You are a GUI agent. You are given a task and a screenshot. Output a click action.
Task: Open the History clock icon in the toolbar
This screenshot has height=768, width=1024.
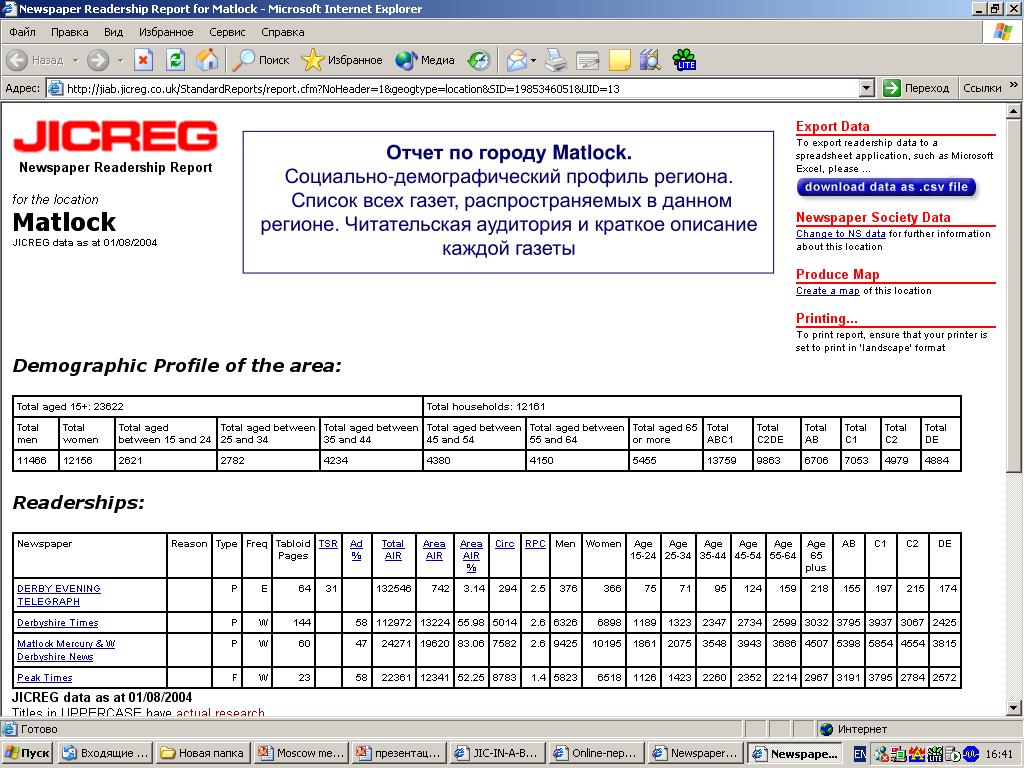[479, 60]
